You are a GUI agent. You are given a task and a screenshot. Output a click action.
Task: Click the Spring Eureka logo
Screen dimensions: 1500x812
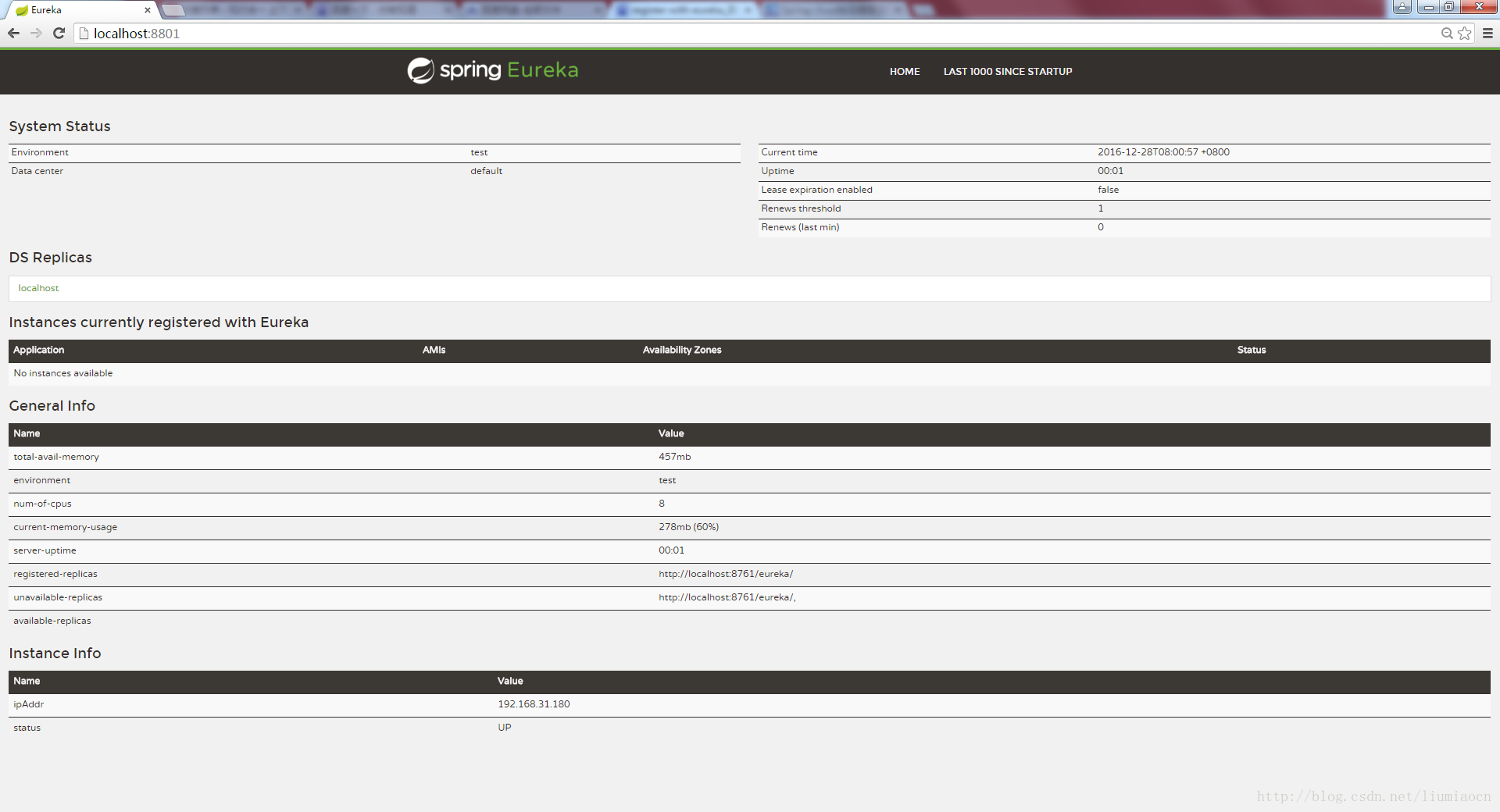[x=493, y=70]
